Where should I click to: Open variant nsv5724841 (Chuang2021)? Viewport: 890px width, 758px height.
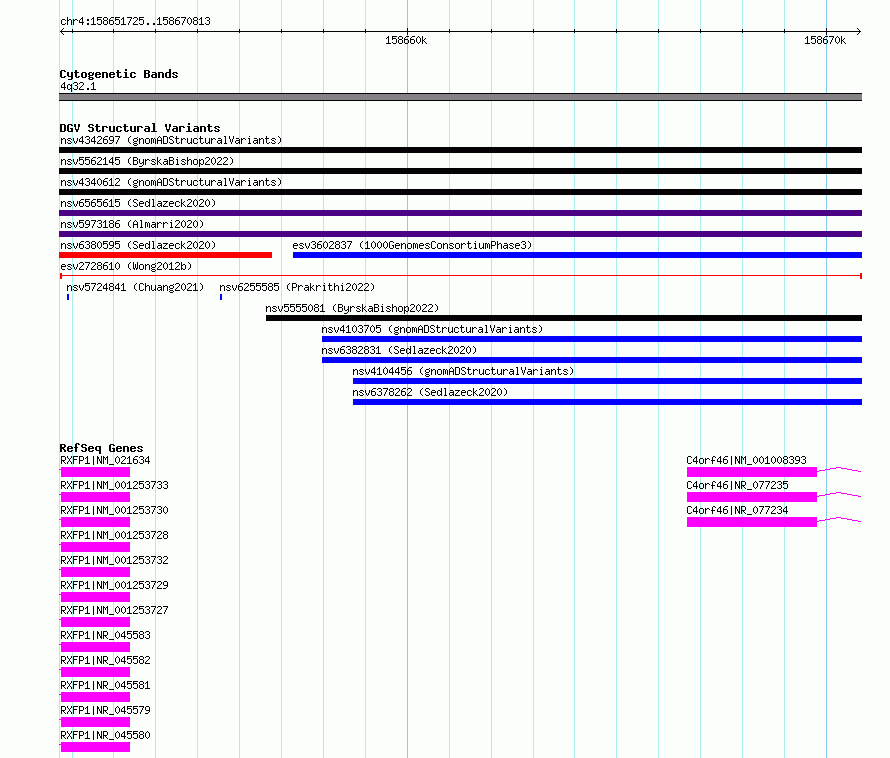tap(135, 287)
